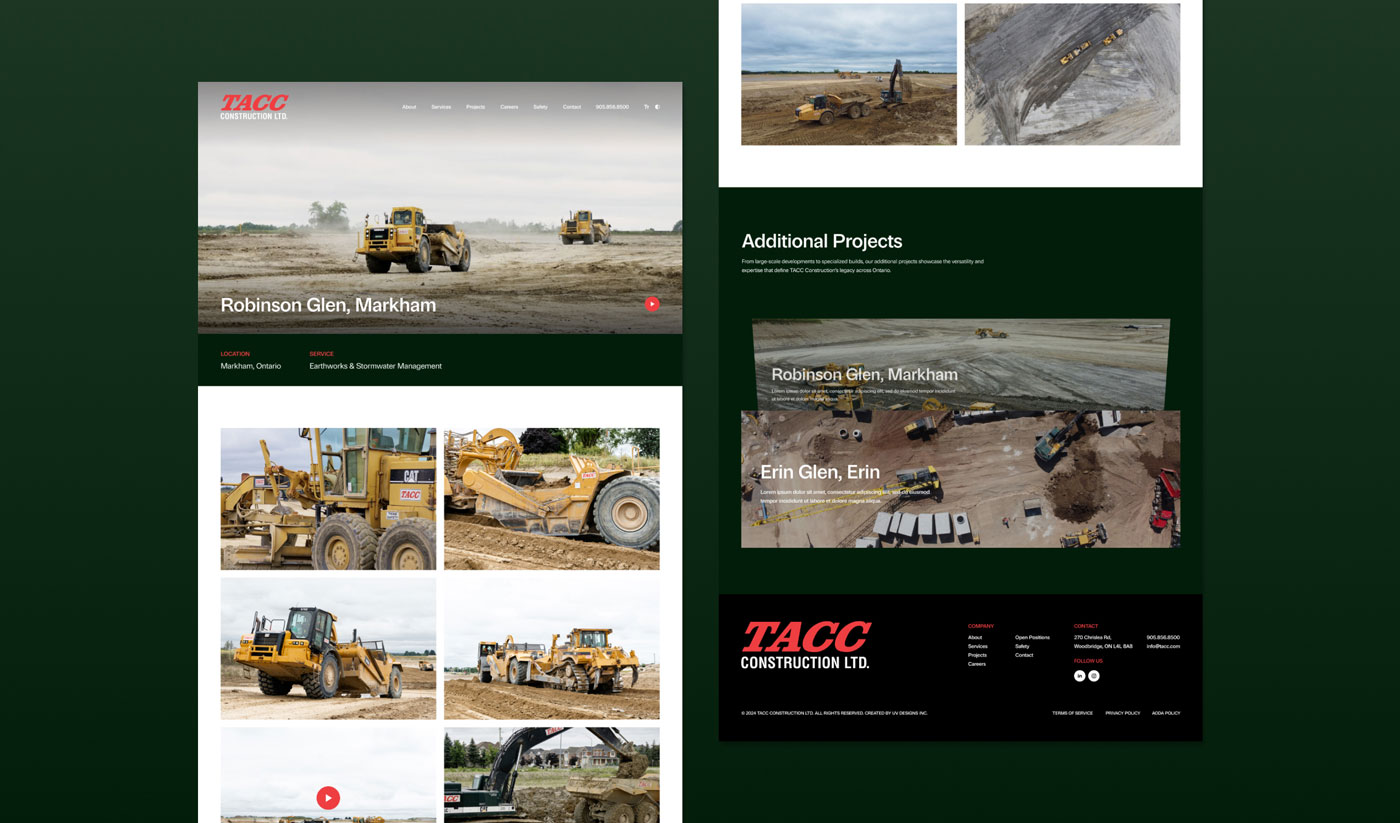
Task: Play the Robinson Glen hero video
Action: point(651,303)
